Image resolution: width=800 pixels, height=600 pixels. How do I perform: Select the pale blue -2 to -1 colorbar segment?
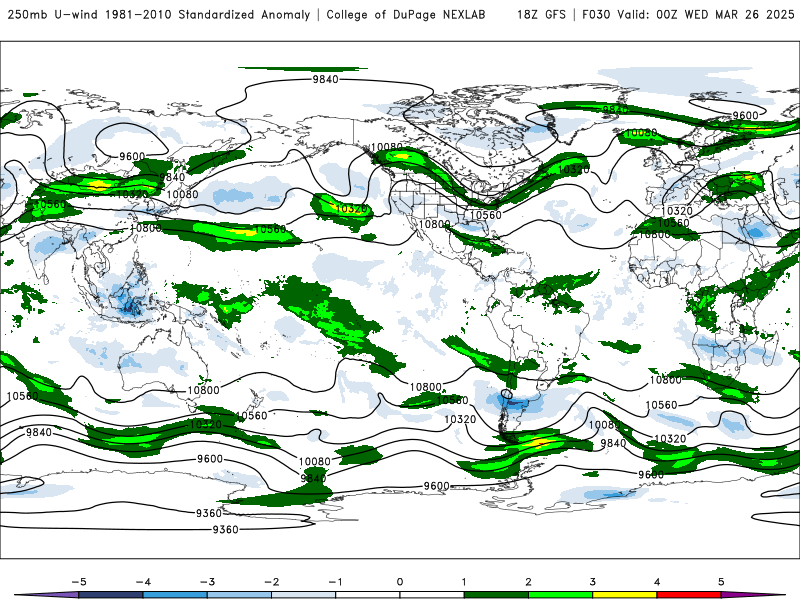pos(304,595)
